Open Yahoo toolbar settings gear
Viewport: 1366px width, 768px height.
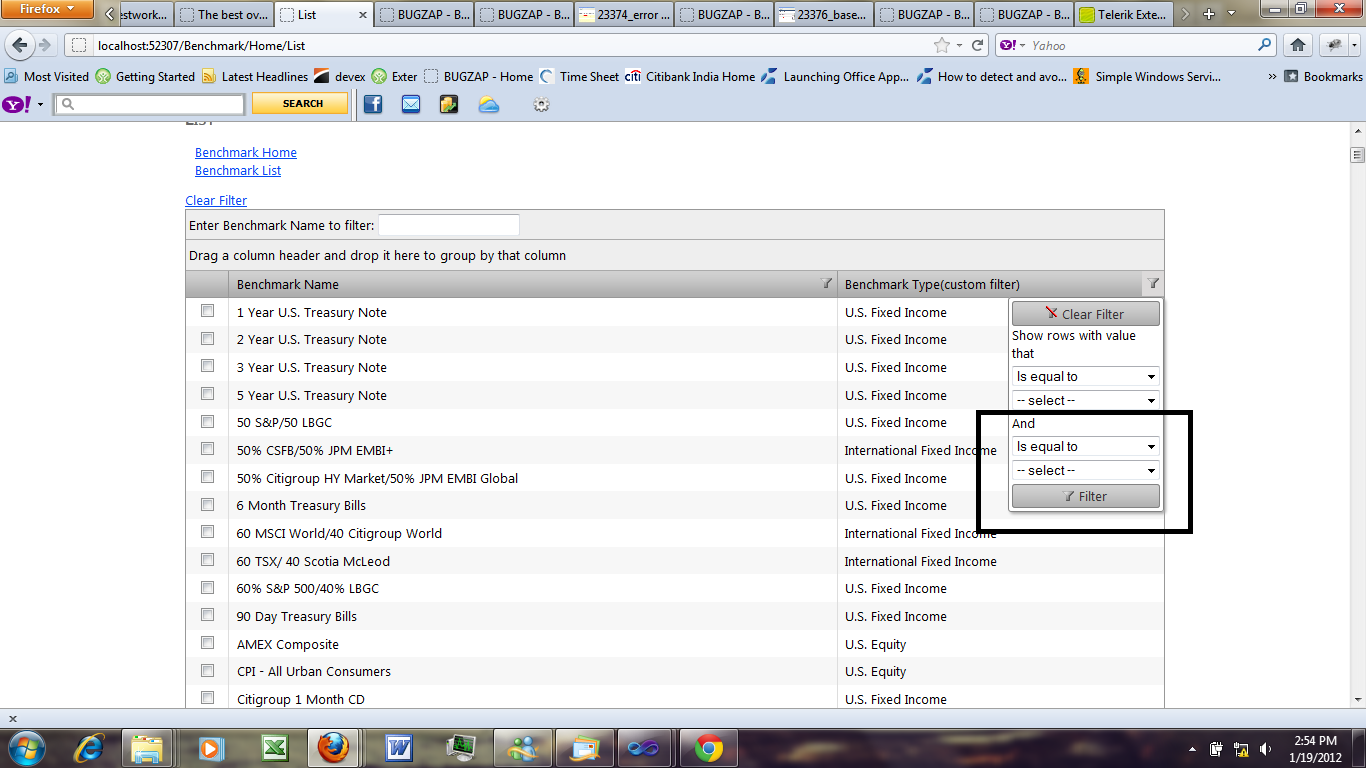tap(541, 104)
